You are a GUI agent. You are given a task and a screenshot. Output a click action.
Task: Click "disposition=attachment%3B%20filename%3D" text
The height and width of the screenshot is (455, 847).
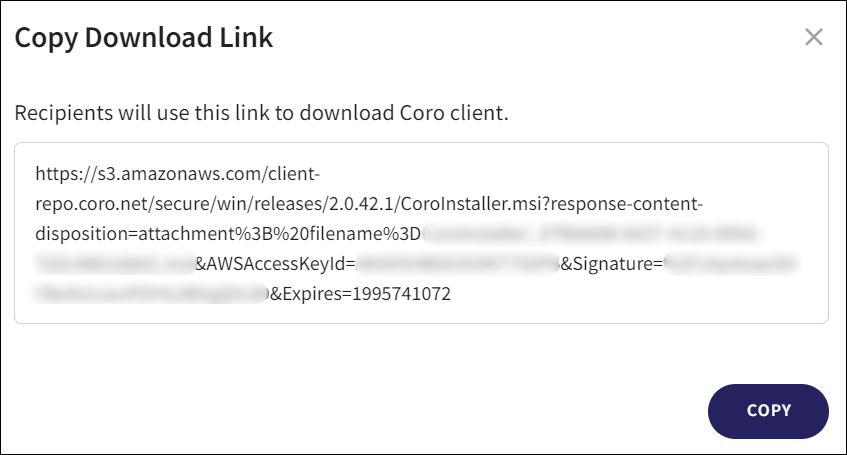228,235
